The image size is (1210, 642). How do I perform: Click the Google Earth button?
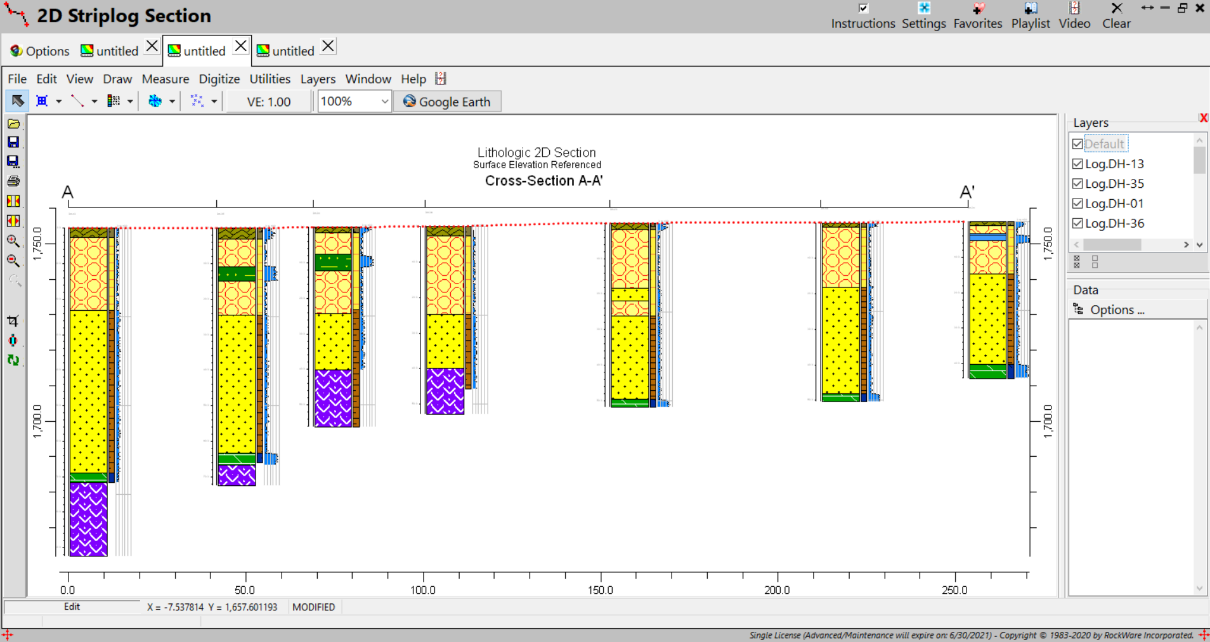446,101
